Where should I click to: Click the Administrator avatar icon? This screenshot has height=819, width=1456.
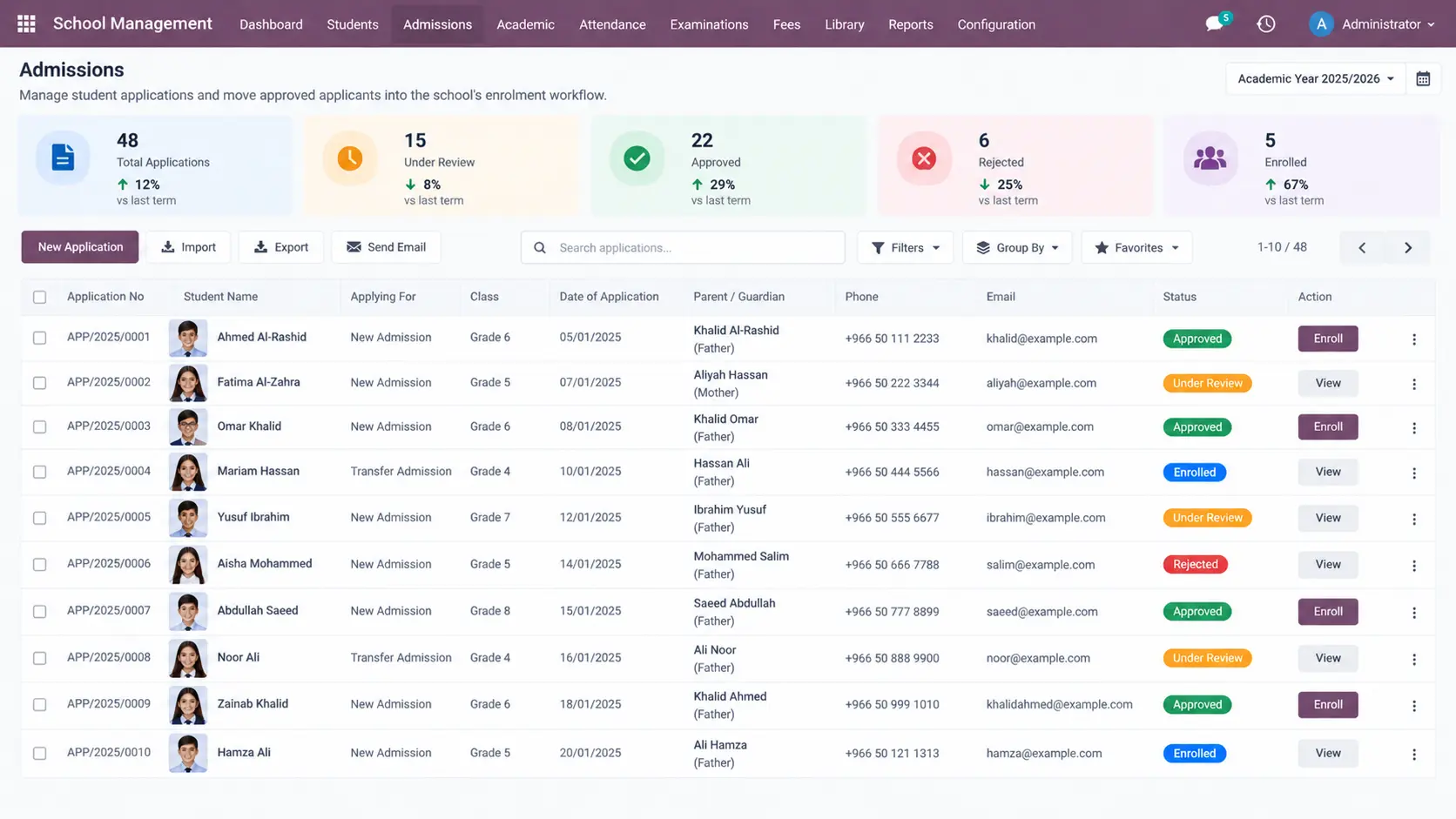1321,24
